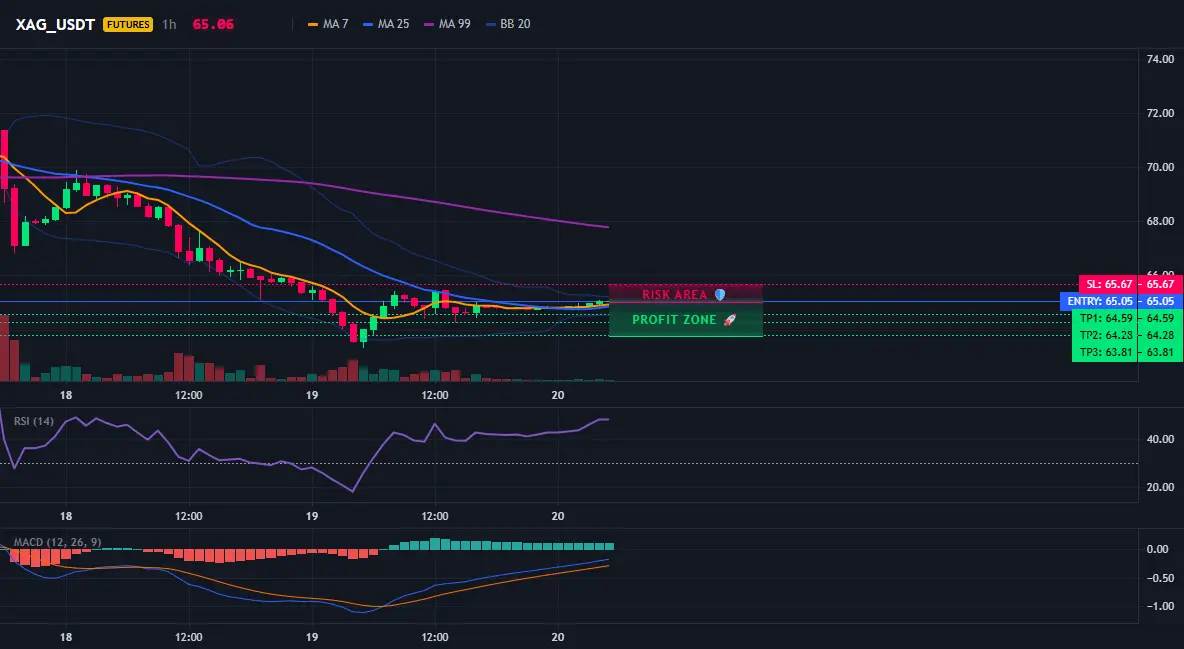Screen dimensions: 1184x649
Task: Toggle the MA 99 legend entry
Action: tap(447, 24)
